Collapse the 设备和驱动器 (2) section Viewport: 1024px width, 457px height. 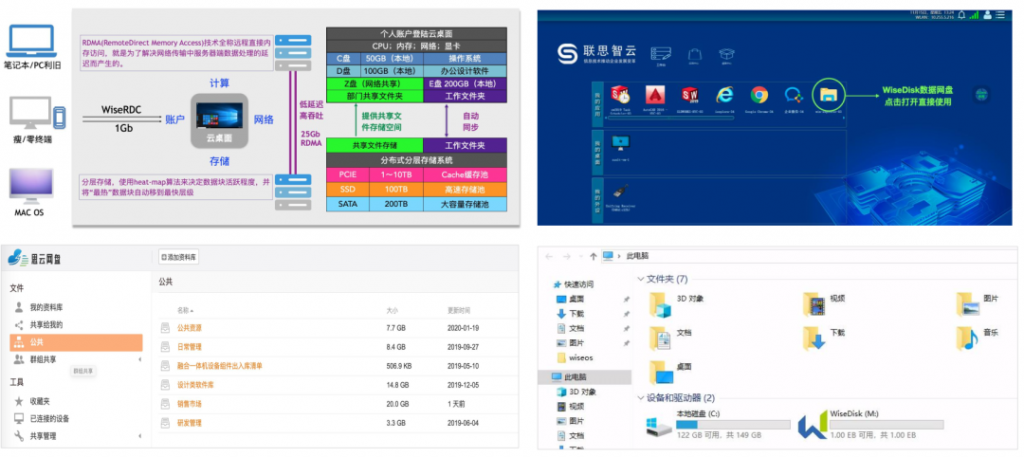pyautogui.click(x=641, y=398)
